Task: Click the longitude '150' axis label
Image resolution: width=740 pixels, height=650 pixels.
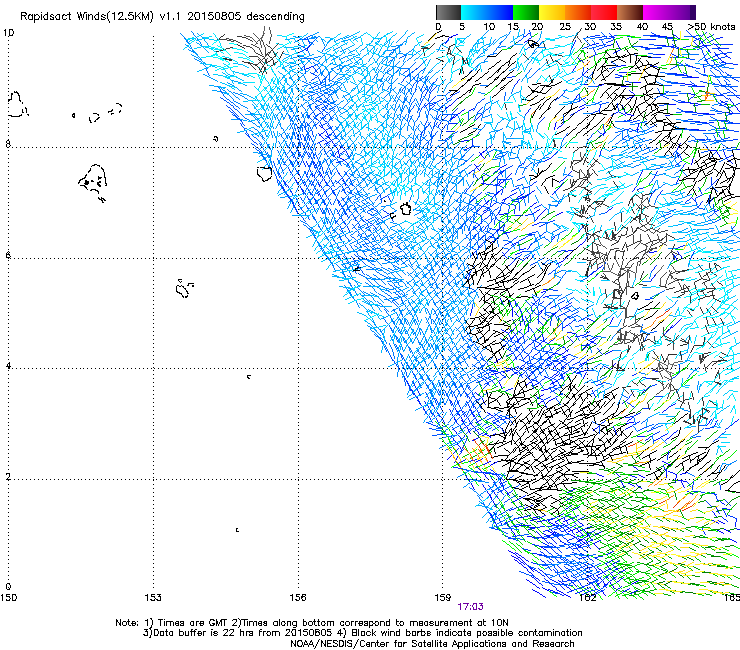Action: [x=8, y=598]
